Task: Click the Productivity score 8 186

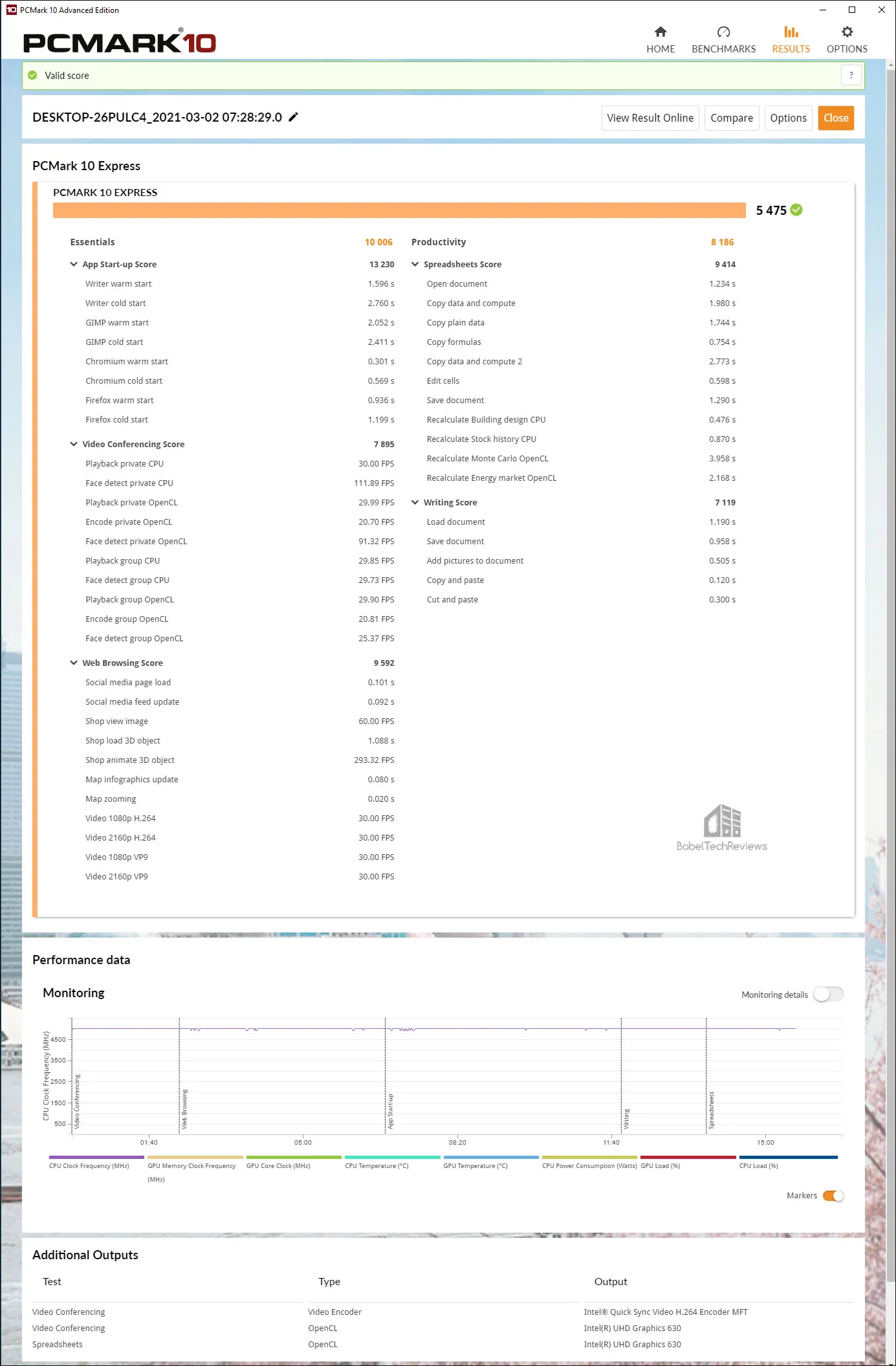Action: 722,242
